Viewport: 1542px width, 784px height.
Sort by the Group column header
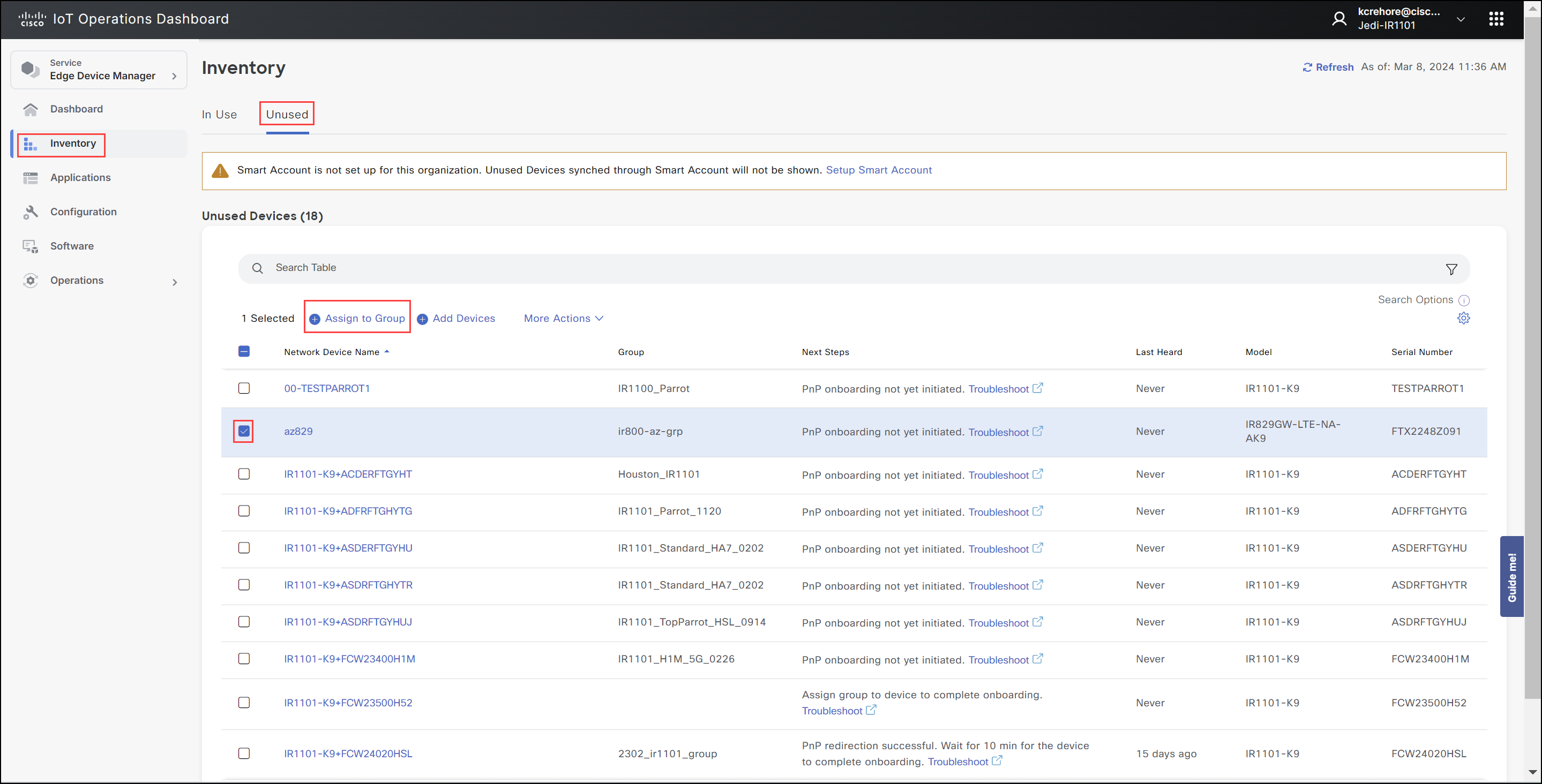pyautogui.click(x=630, y=352)
